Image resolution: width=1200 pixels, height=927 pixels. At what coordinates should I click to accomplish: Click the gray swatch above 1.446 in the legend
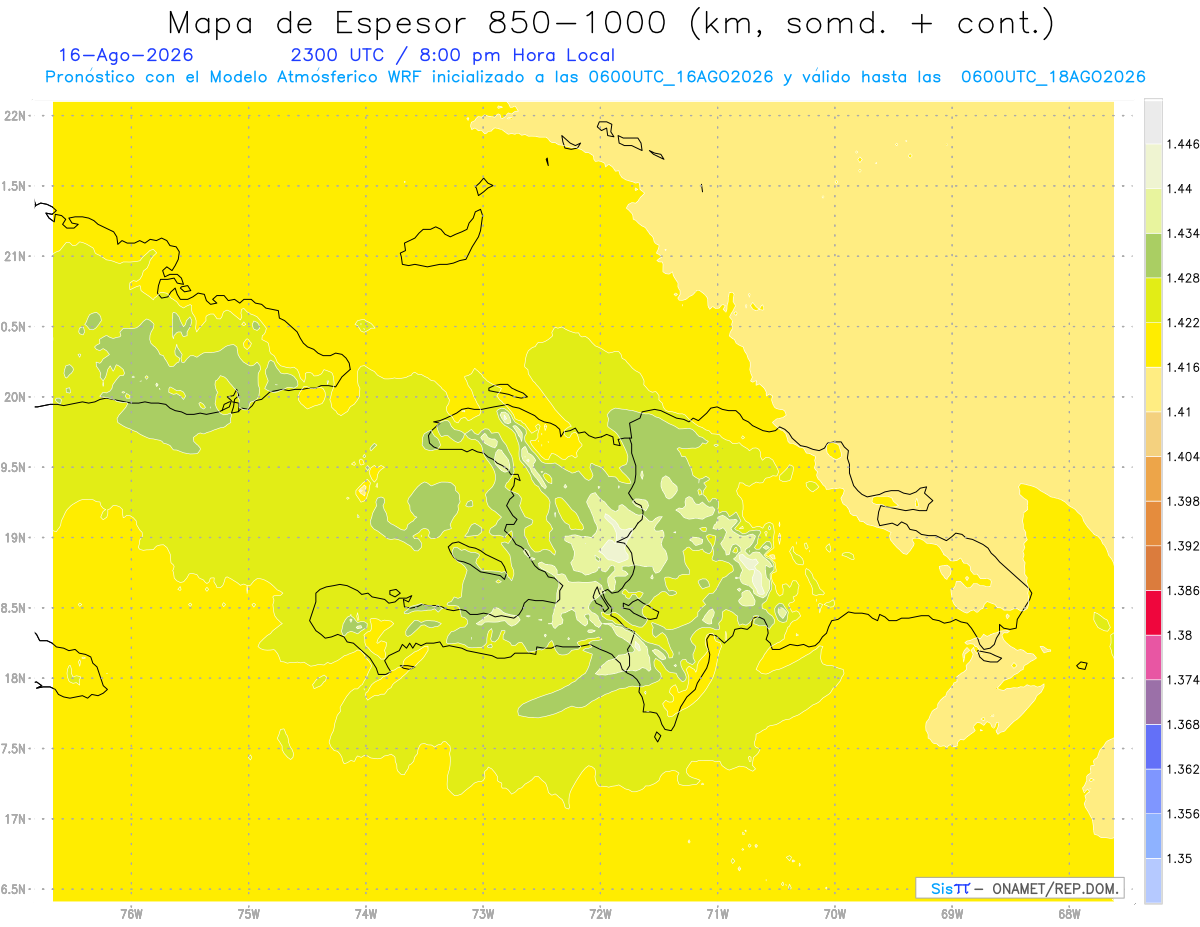coord(1153,122)
